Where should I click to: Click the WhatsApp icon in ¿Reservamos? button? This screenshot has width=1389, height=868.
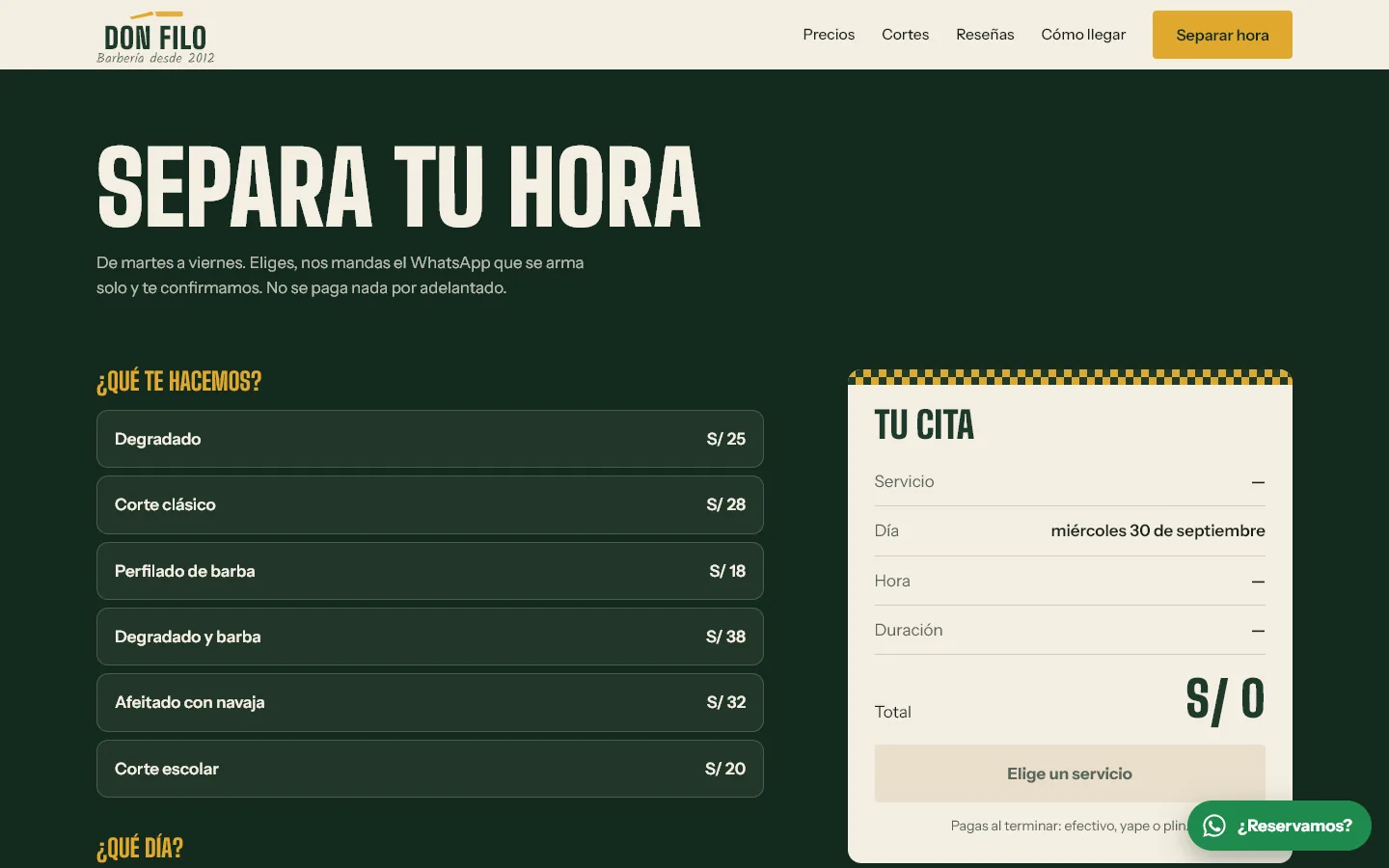point(1214,826)
